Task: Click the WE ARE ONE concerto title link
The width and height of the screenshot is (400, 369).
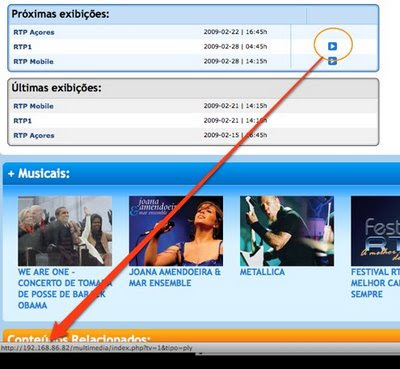Action: [65, 289]
